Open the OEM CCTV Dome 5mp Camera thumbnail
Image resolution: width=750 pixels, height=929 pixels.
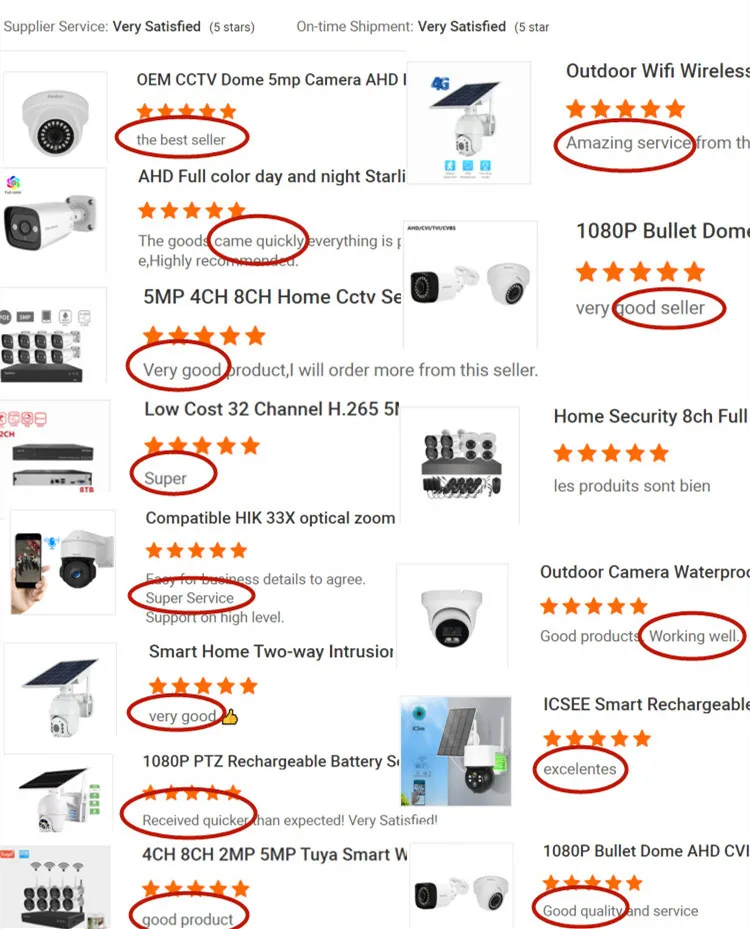pyautogui.click(x=55, y=117)
